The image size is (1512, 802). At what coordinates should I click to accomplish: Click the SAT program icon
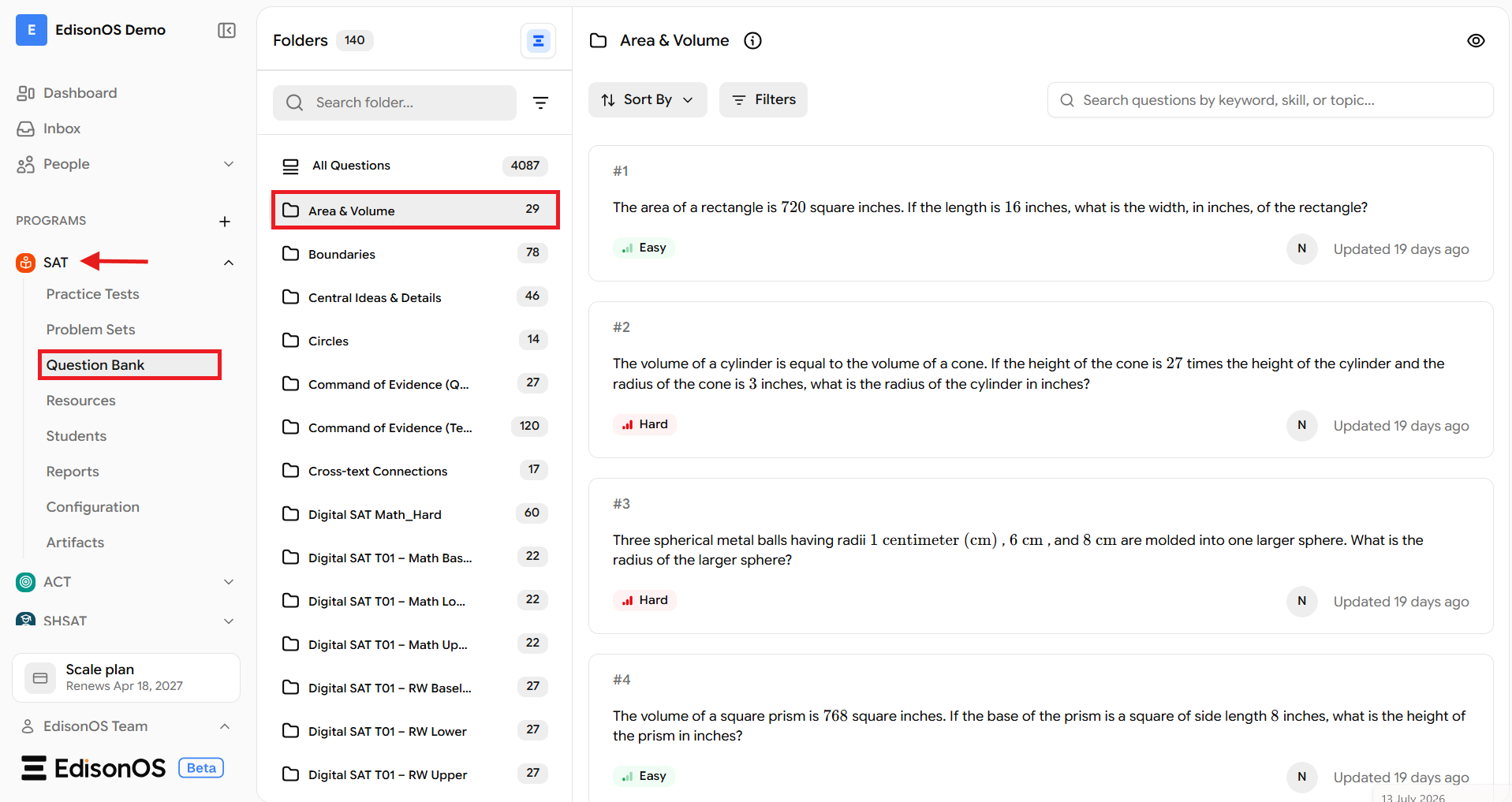tap(26, 263)
